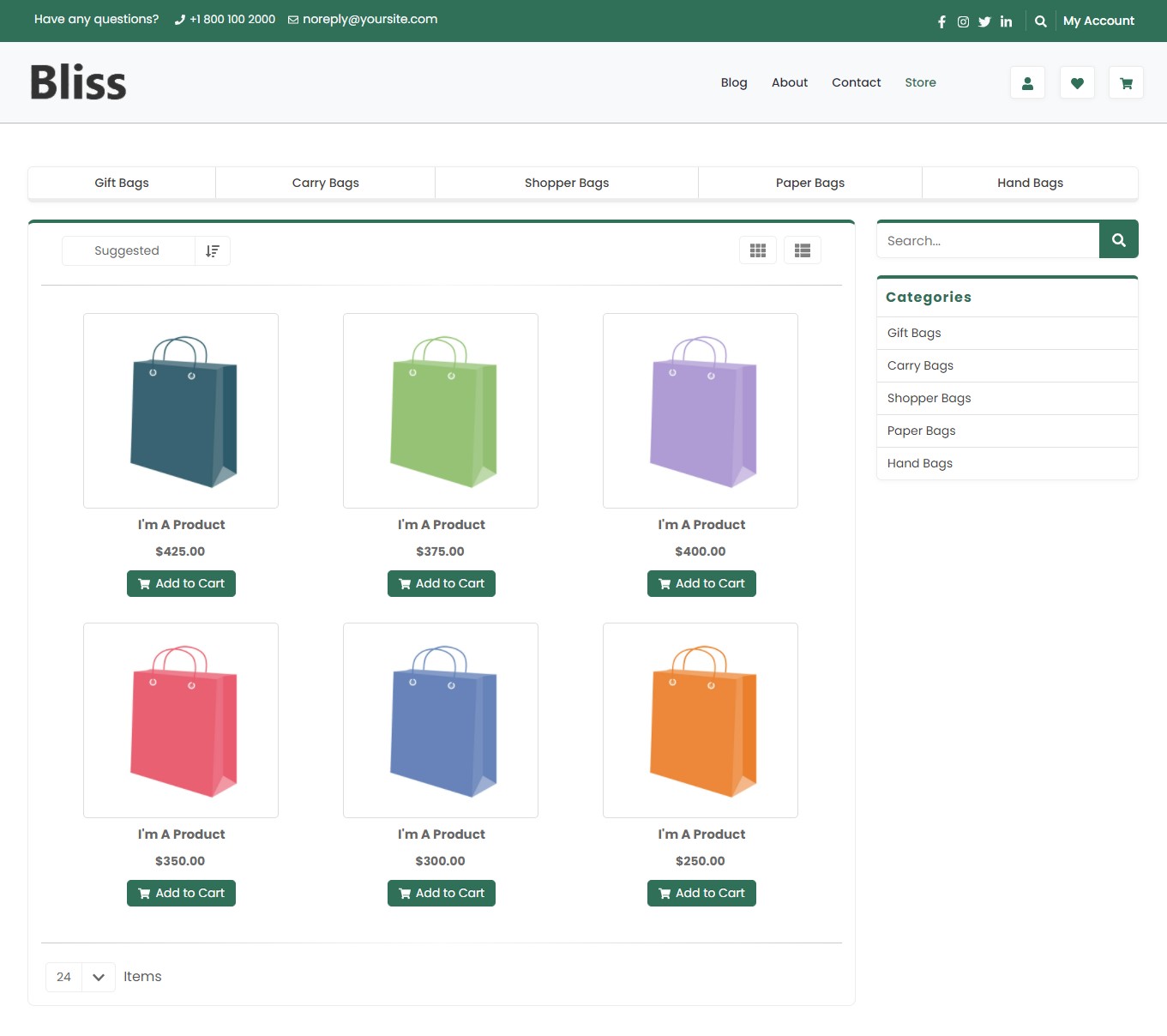
Task: Switch to grid view layout
Action: [758, 250]
